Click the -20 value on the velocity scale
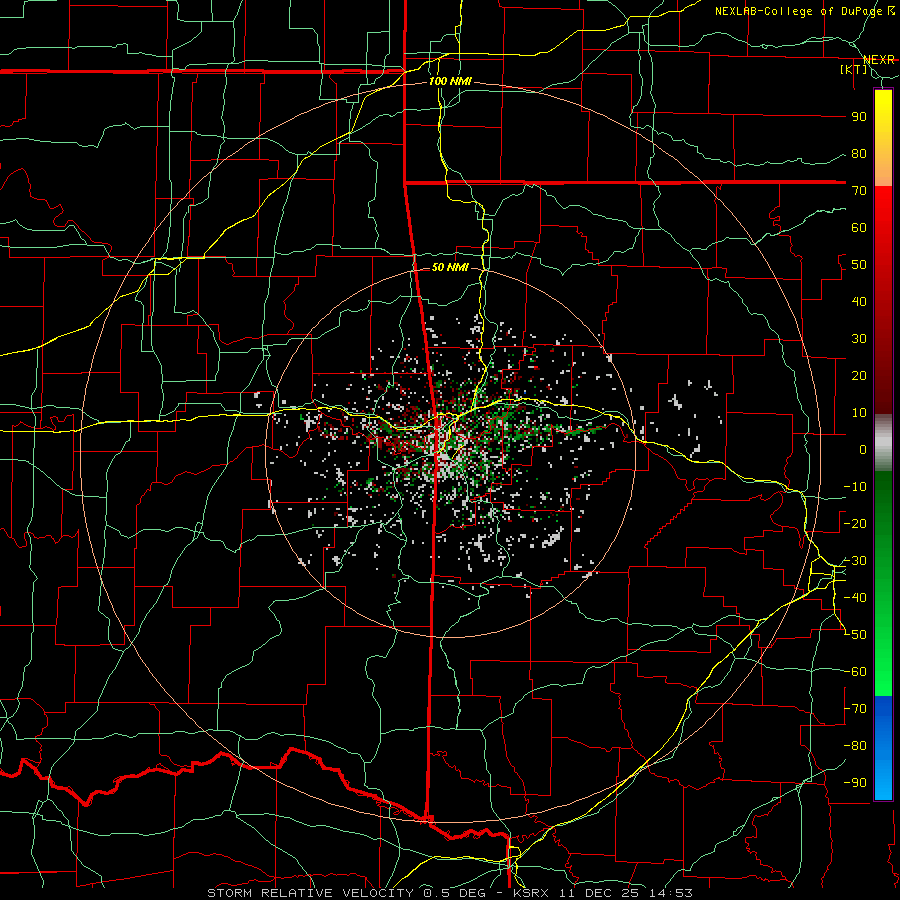The width and height of the screenshot is (900, 900). click(x=855, y=524)
